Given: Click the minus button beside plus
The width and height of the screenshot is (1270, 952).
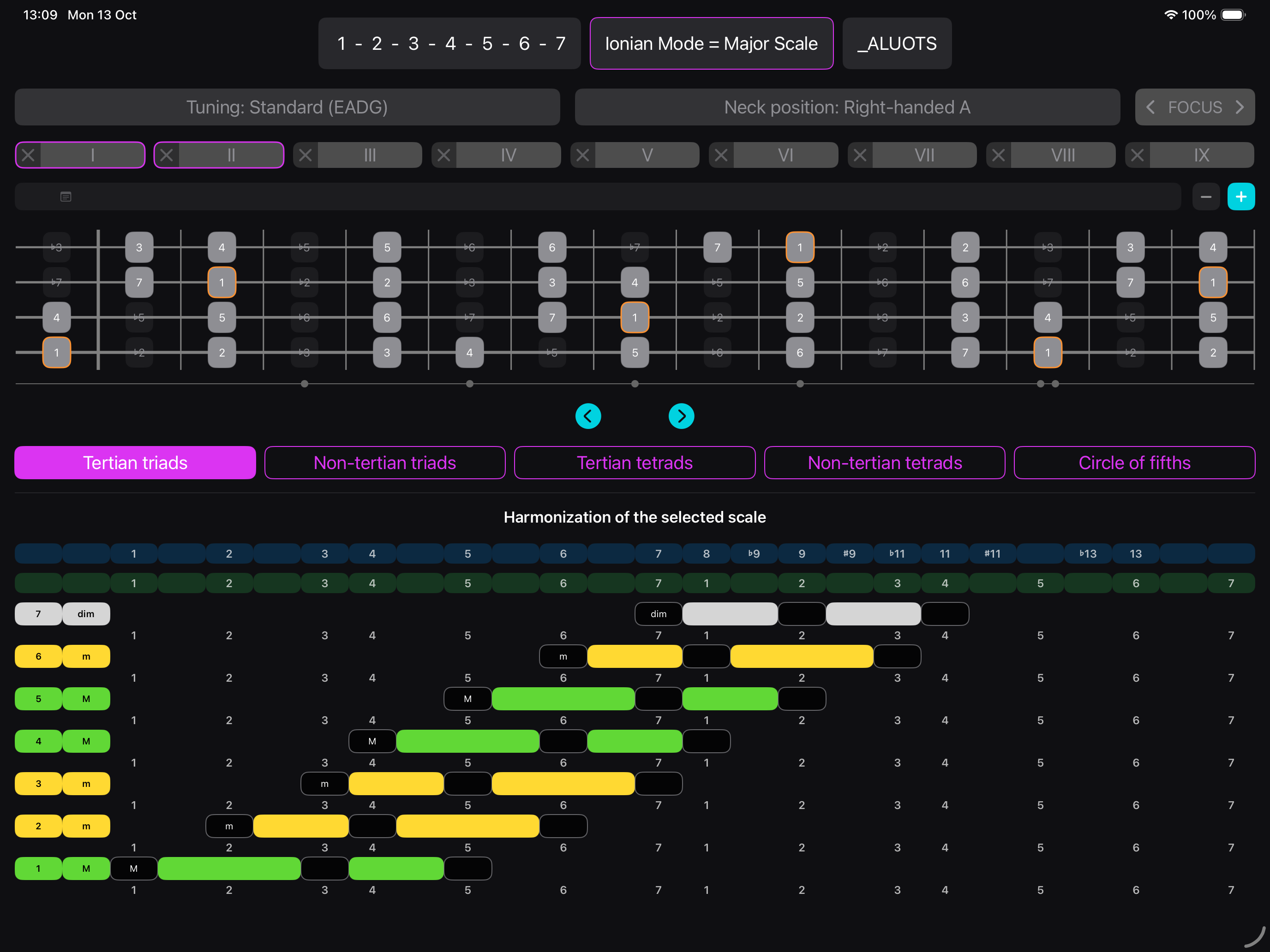Looking at the screenshot, I should tap(1206, 197).
